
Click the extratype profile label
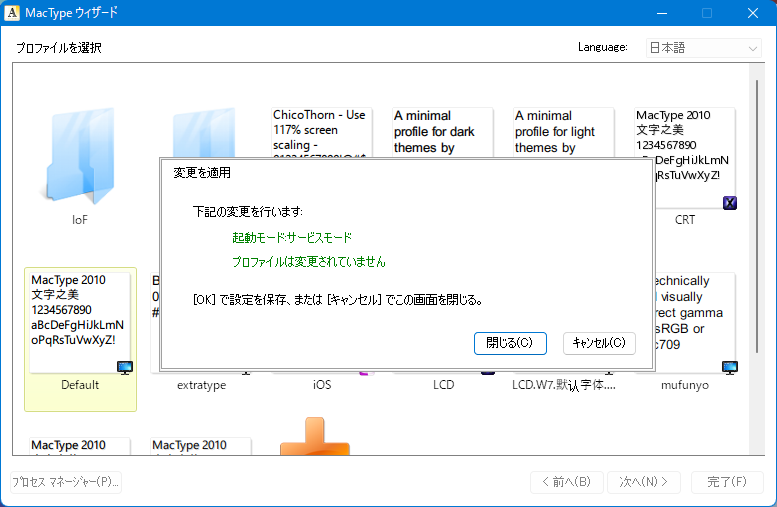click(202, 385)
